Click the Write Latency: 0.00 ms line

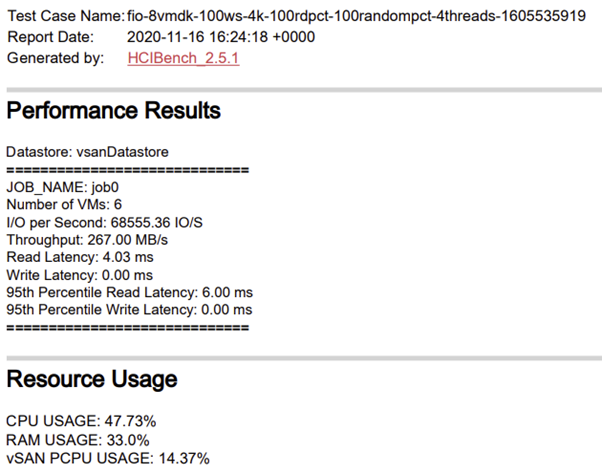[x=80, y=275]
